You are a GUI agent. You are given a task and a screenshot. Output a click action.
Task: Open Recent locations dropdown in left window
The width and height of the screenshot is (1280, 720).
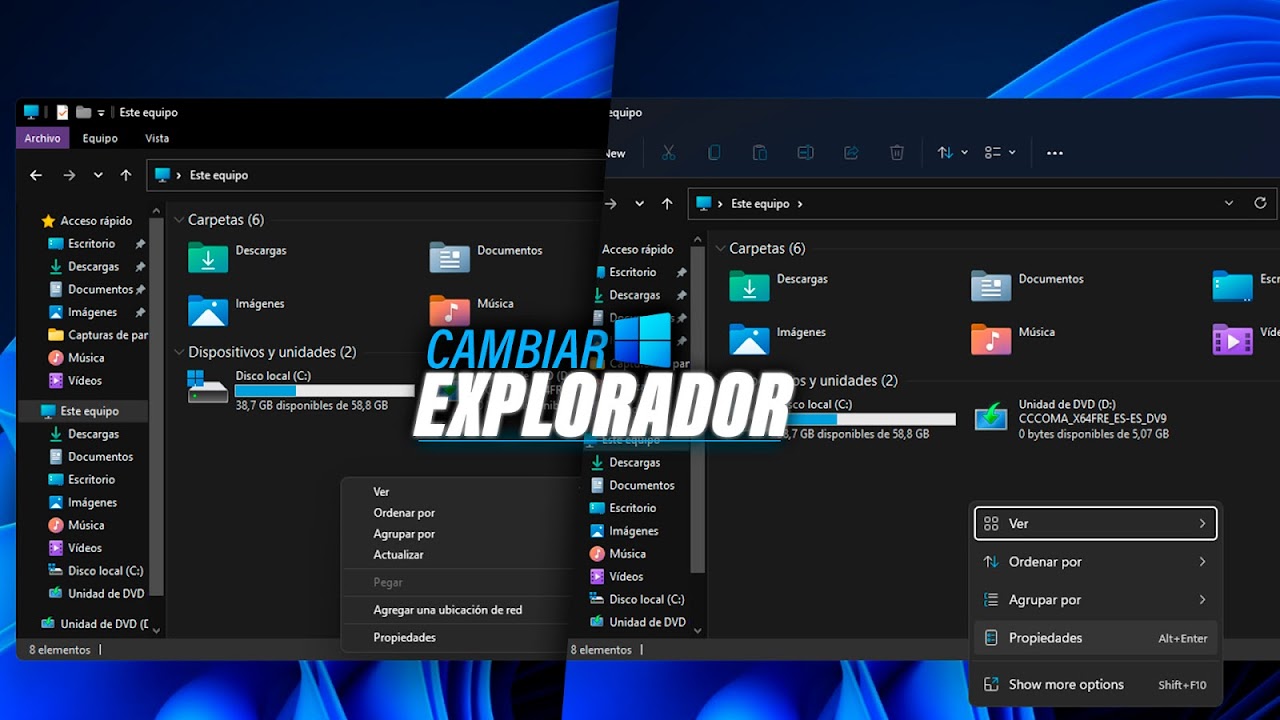tap(98, 175)
